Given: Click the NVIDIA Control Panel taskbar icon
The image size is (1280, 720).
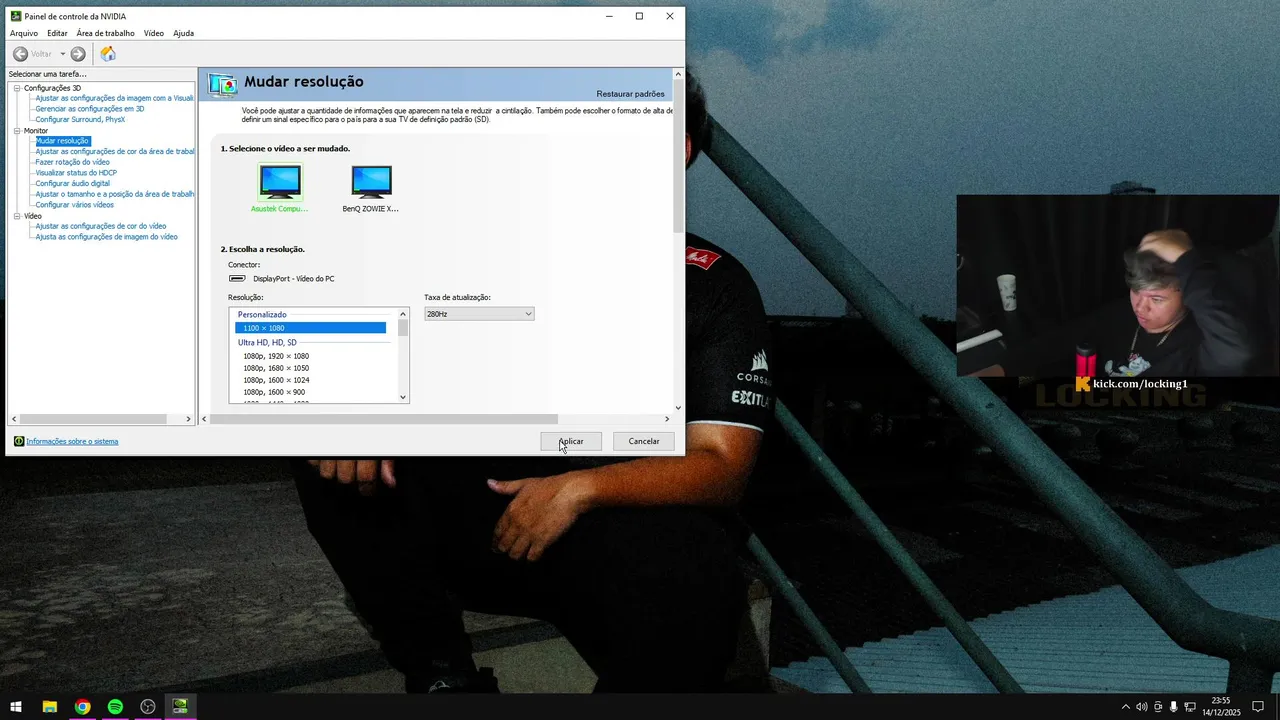Looking at the screenshot, I should tap(181, 707).
